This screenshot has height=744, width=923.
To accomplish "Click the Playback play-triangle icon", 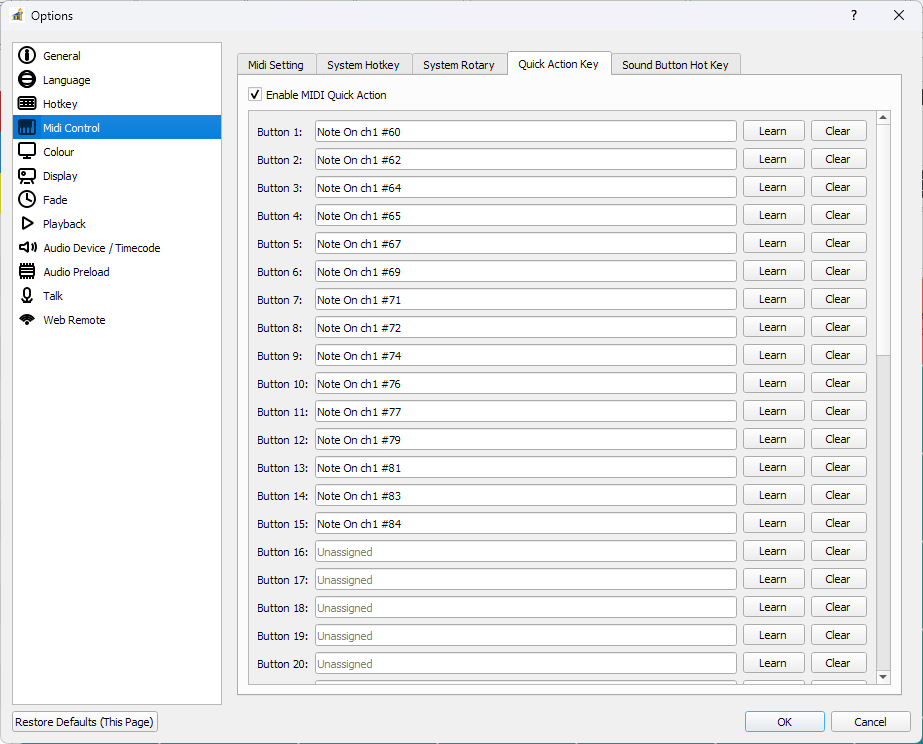I will click(x=27, y=224).
